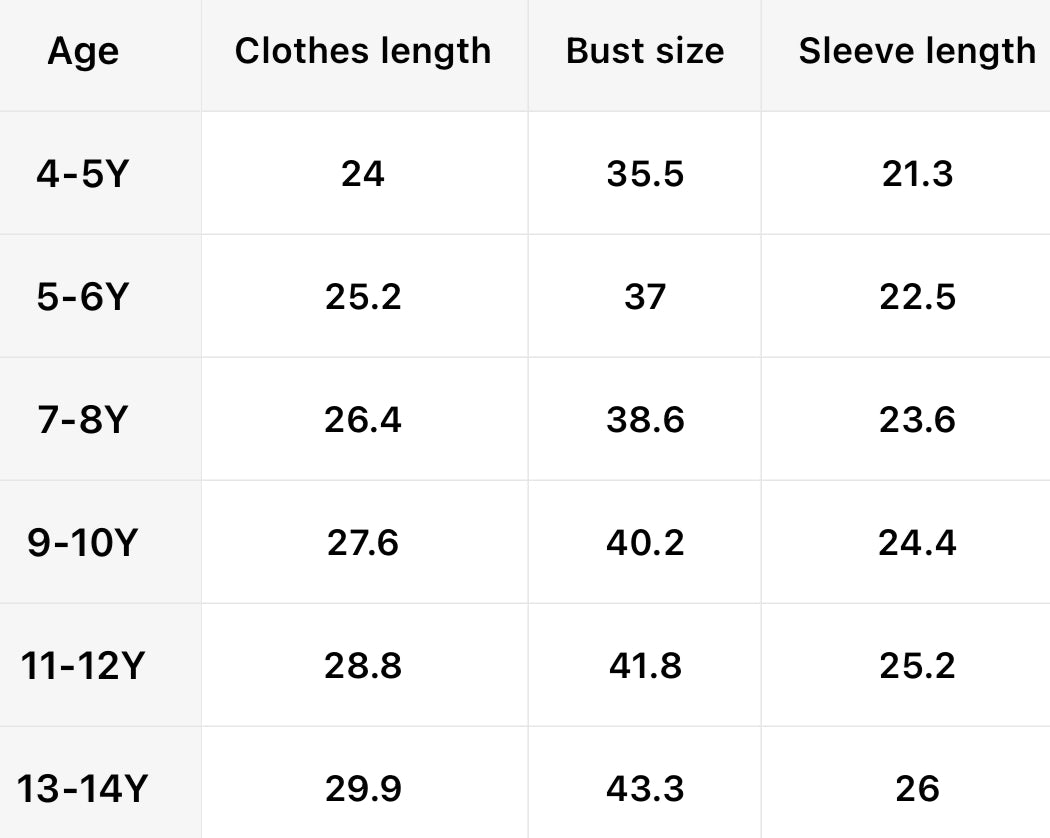Select bust size value 41.8
This screenshot has width=1050, height=838.
click(645, 666)
